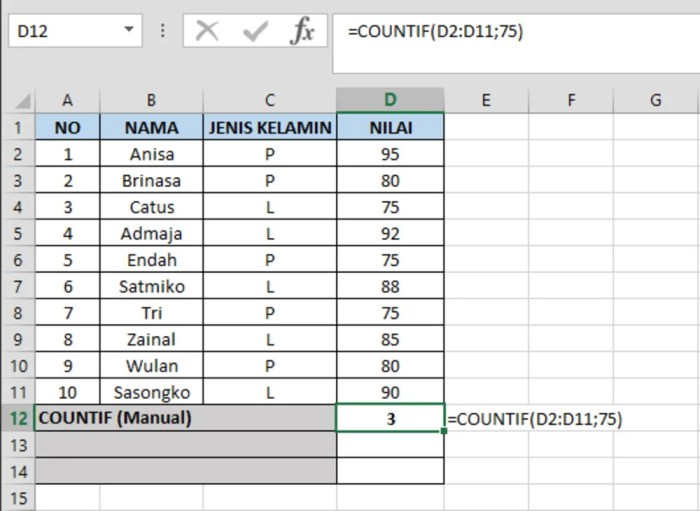The width and height of the screenshot is (700, 511).
Task: Click the Name Box showing D12
Action: click(x=75, y=30)
